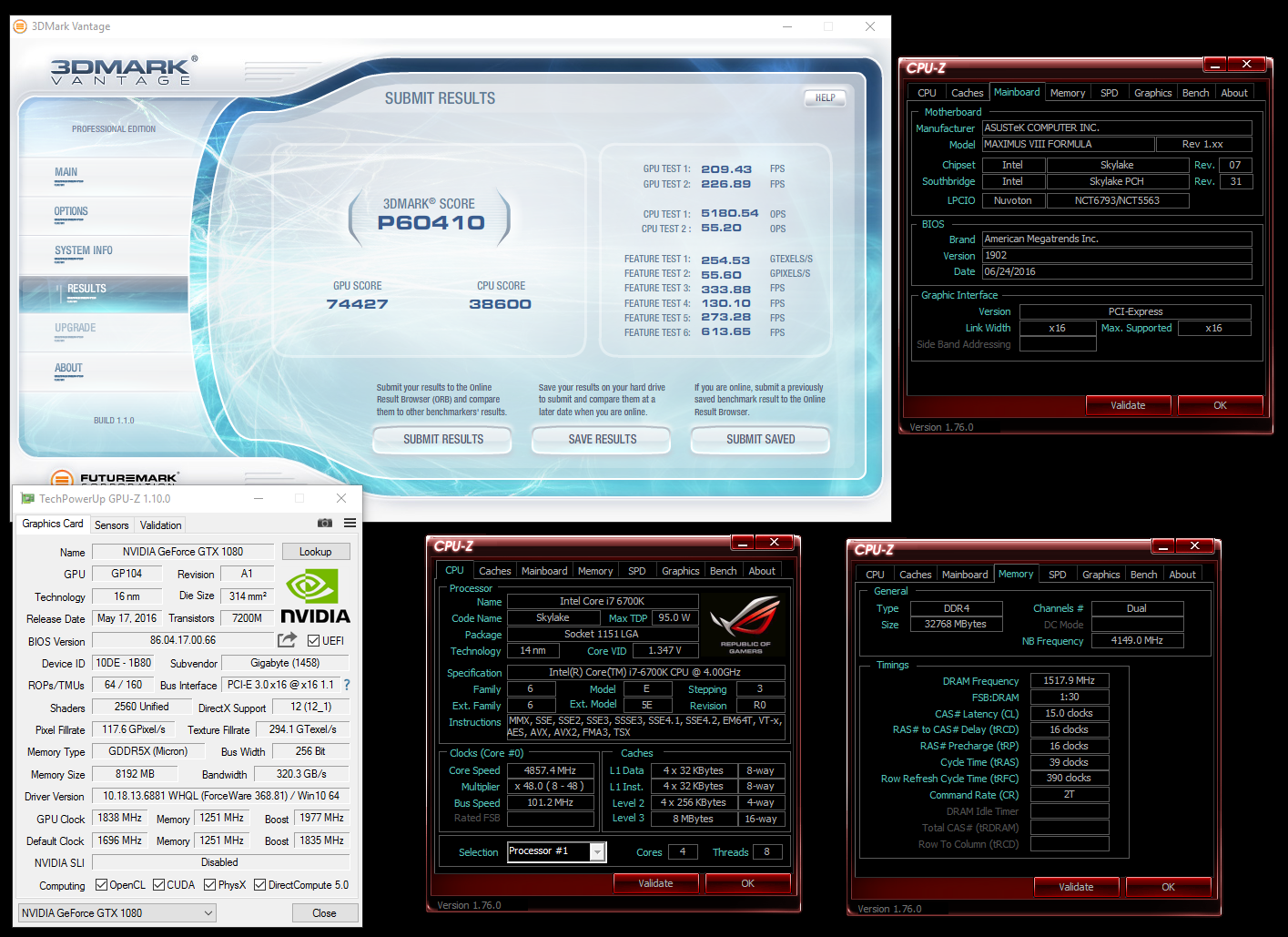Image resolution: width=1288 pixels, height=937 pixels.
Task: Click OK in Processor CPU-Z window
Action: click(747, 883)
